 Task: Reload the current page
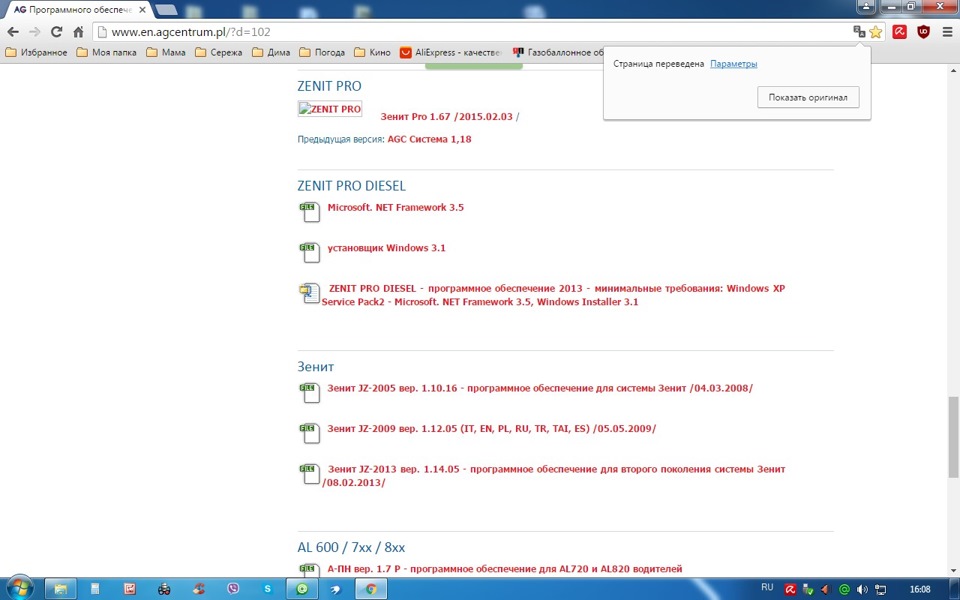tap(56, 32)
